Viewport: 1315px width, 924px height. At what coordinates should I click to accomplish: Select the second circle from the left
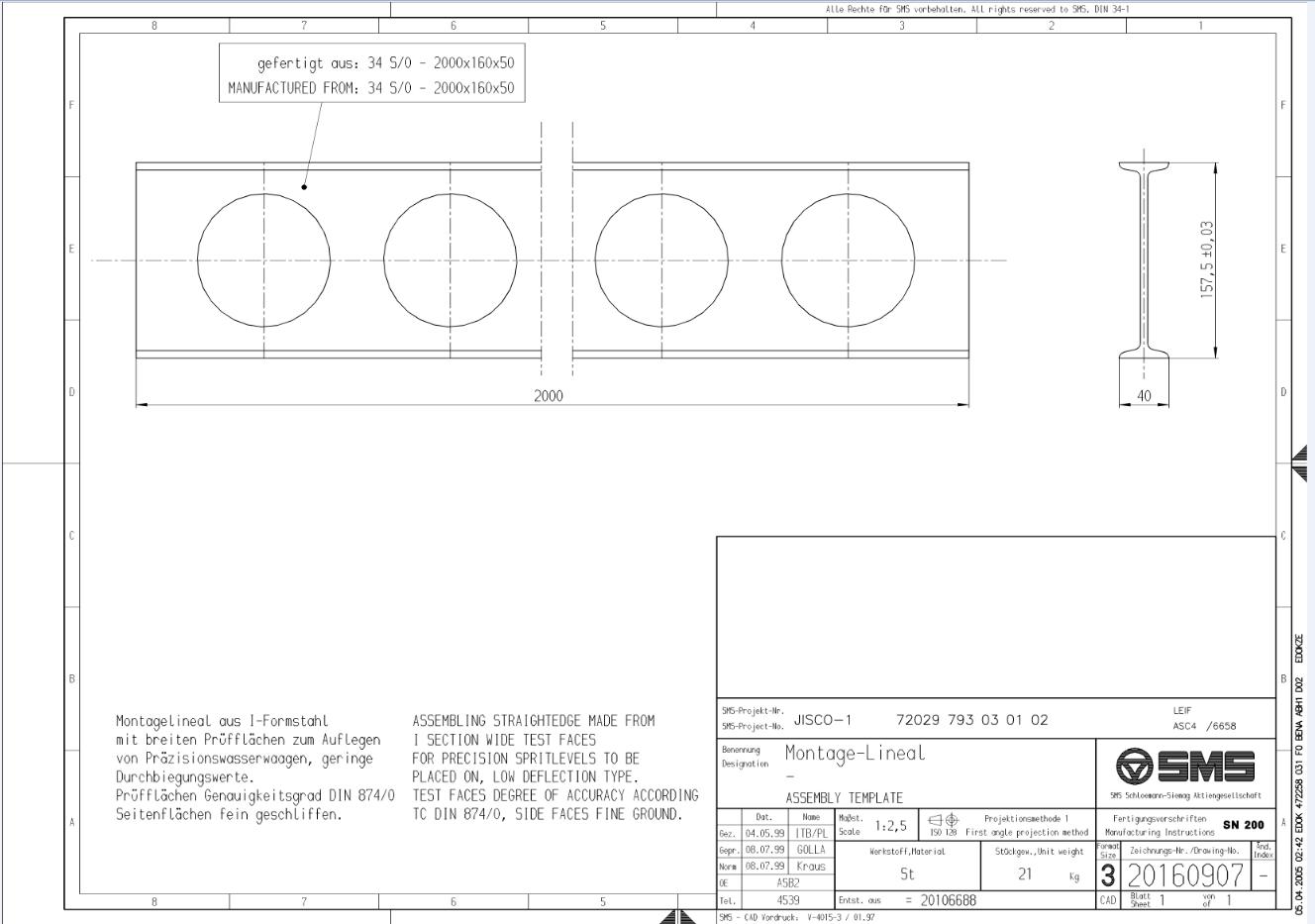pos(450,260)
